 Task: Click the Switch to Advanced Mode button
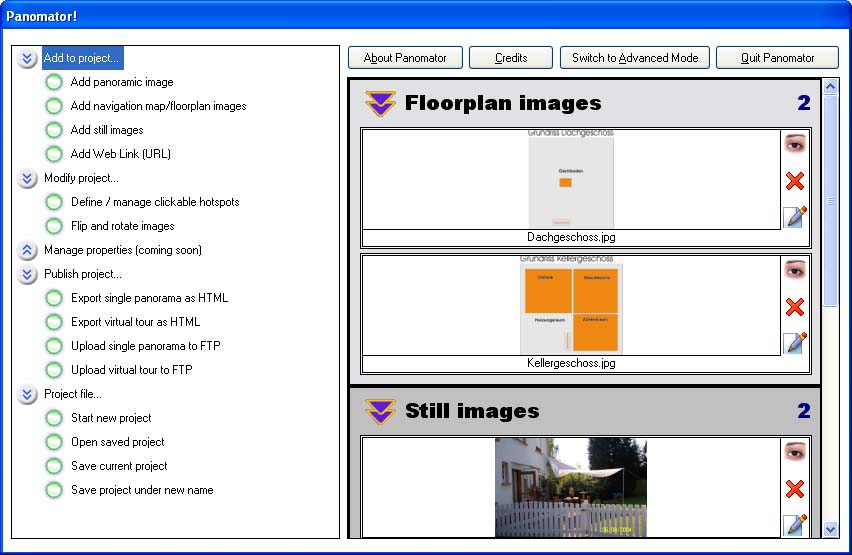coord(635,58)
